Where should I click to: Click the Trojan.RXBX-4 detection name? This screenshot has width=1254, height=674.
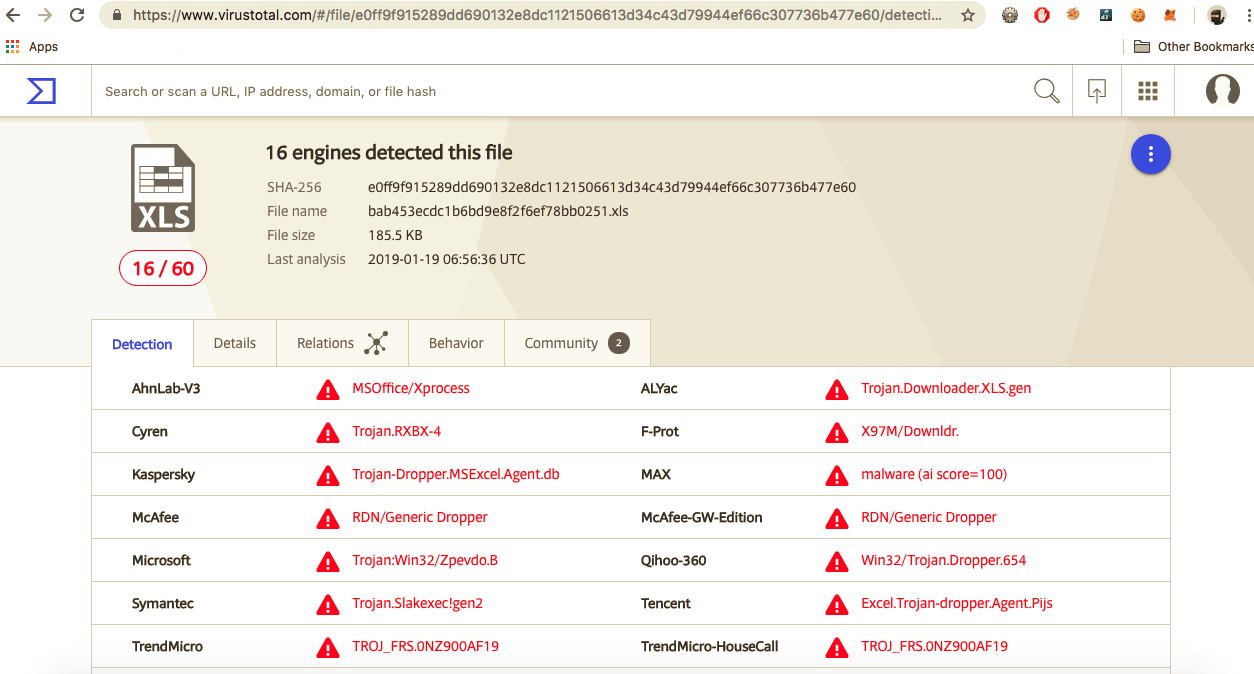click(397, 431)
